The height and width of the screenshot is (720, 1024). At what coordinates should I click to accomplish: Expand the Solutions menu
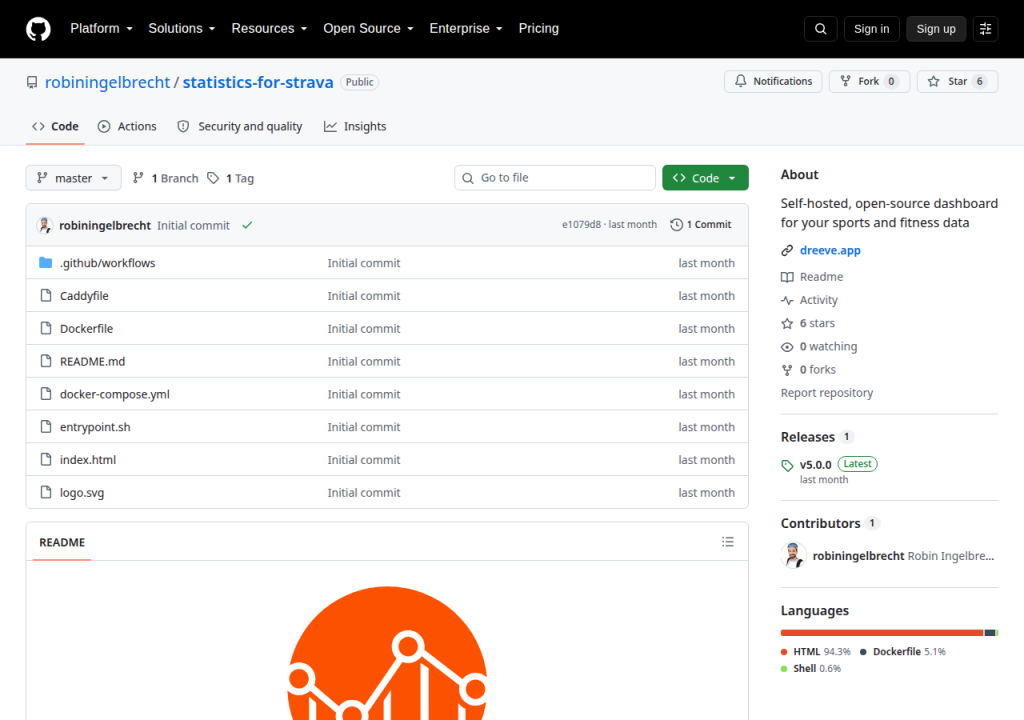pyautogui.click(x=182, y=29)
